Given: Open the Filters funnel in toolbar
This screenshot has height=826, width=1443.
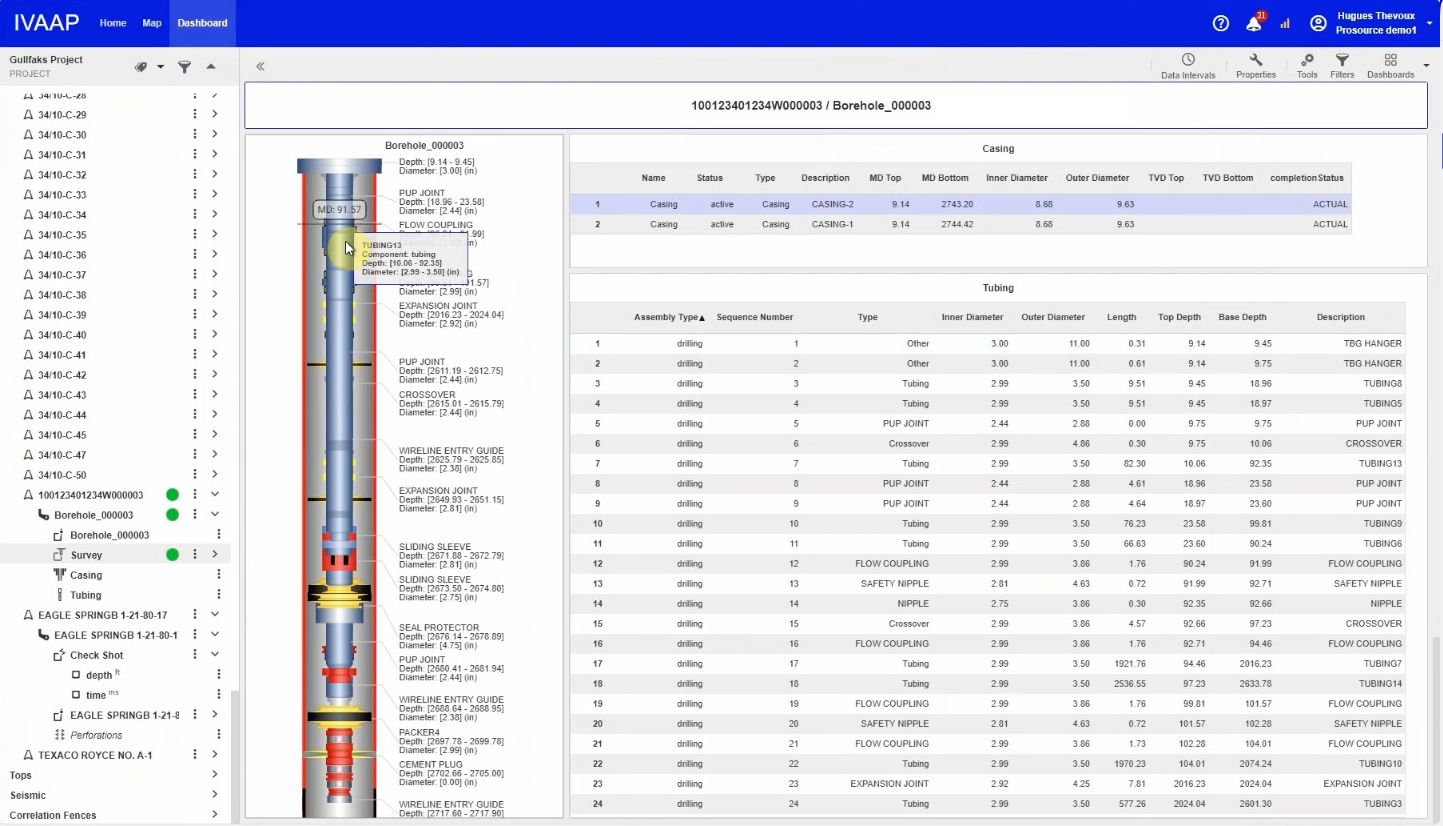Looking at the screenshot, I should 1342,66.
